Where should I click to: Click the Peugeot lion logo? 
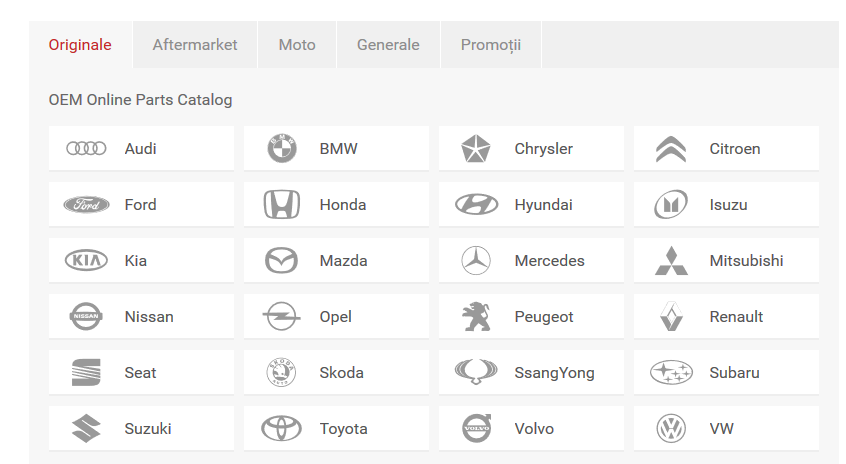(476, 317)
